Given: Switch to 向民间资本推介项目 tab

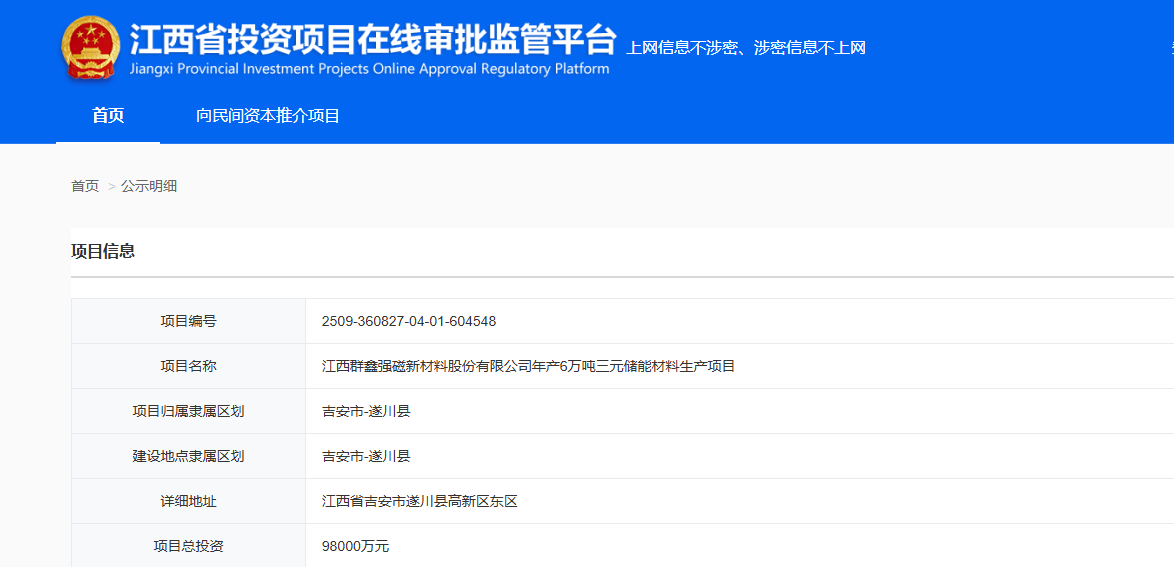Looking at the screenshot, I should (x=268, y=116).
